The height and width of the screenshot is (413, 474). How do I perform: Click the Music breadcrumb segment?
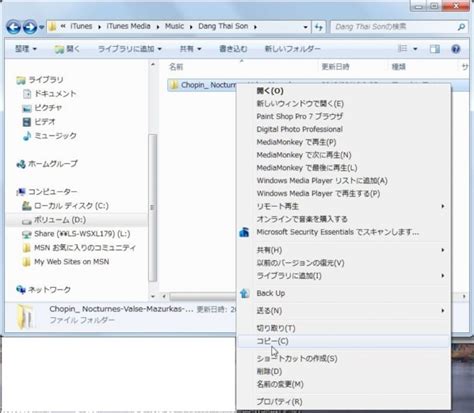point(174,26)
